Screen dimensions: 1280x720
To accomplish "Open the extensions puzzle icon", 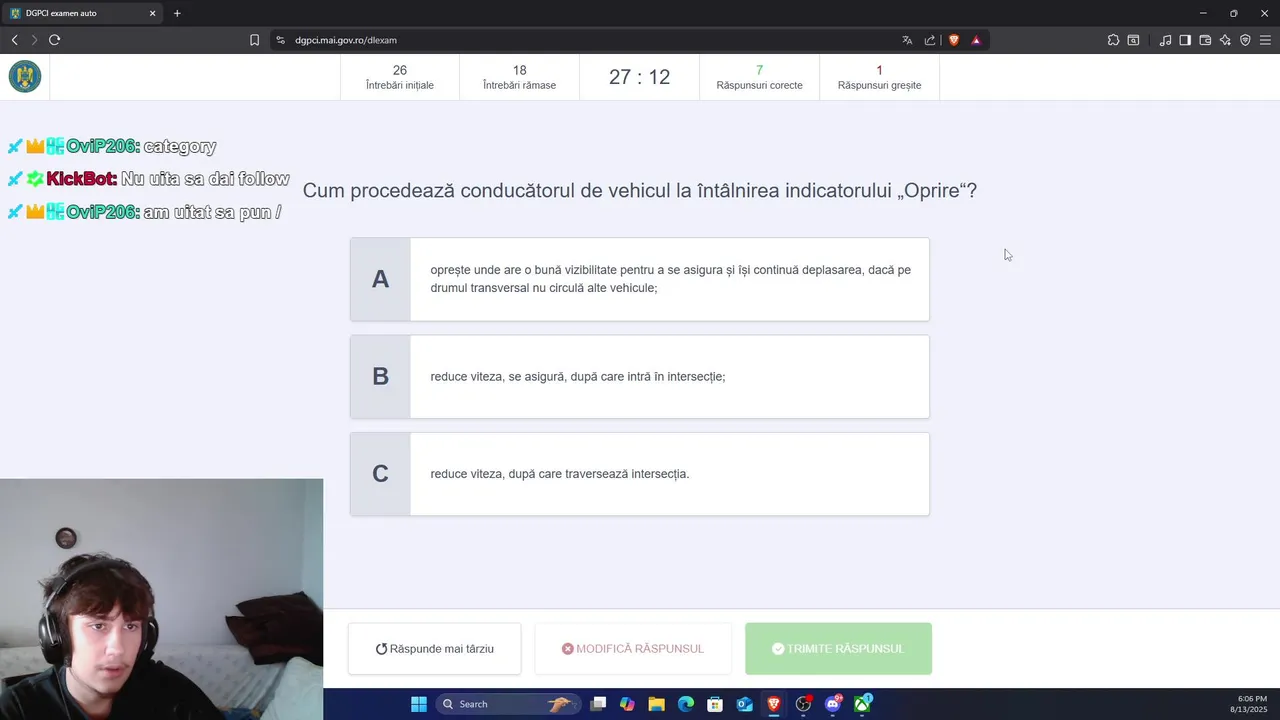I will [x=1113, y=40].
